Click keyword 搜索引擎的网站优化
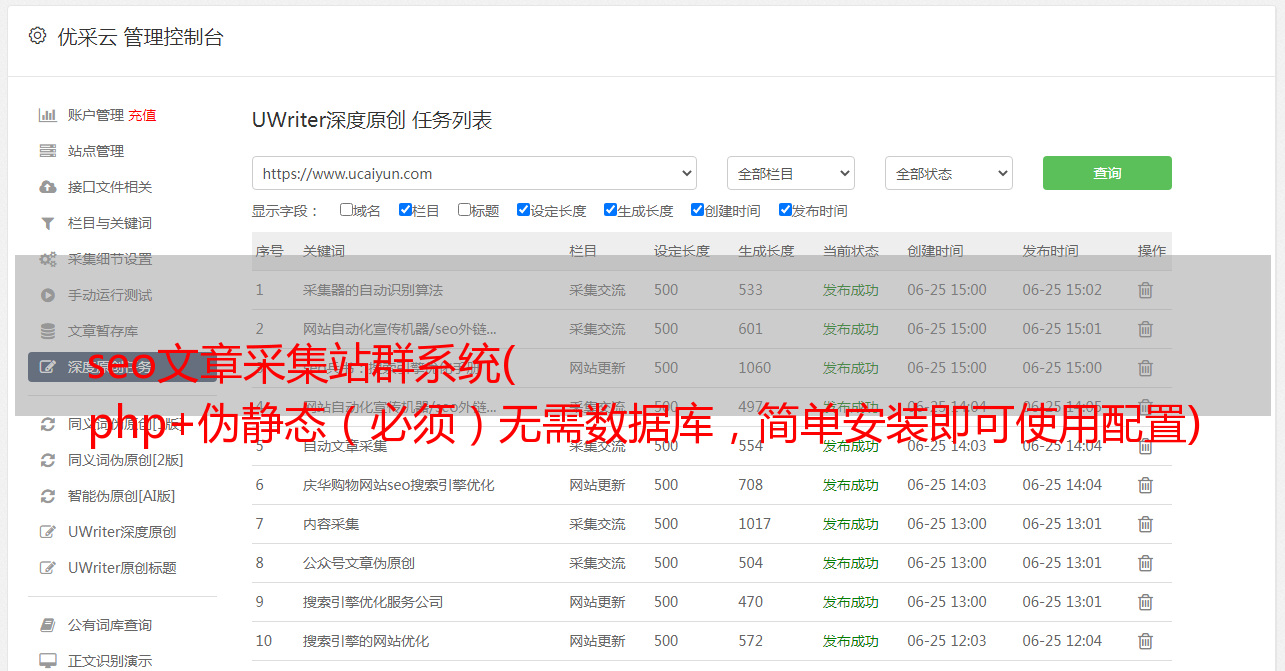 pos(366,641)
